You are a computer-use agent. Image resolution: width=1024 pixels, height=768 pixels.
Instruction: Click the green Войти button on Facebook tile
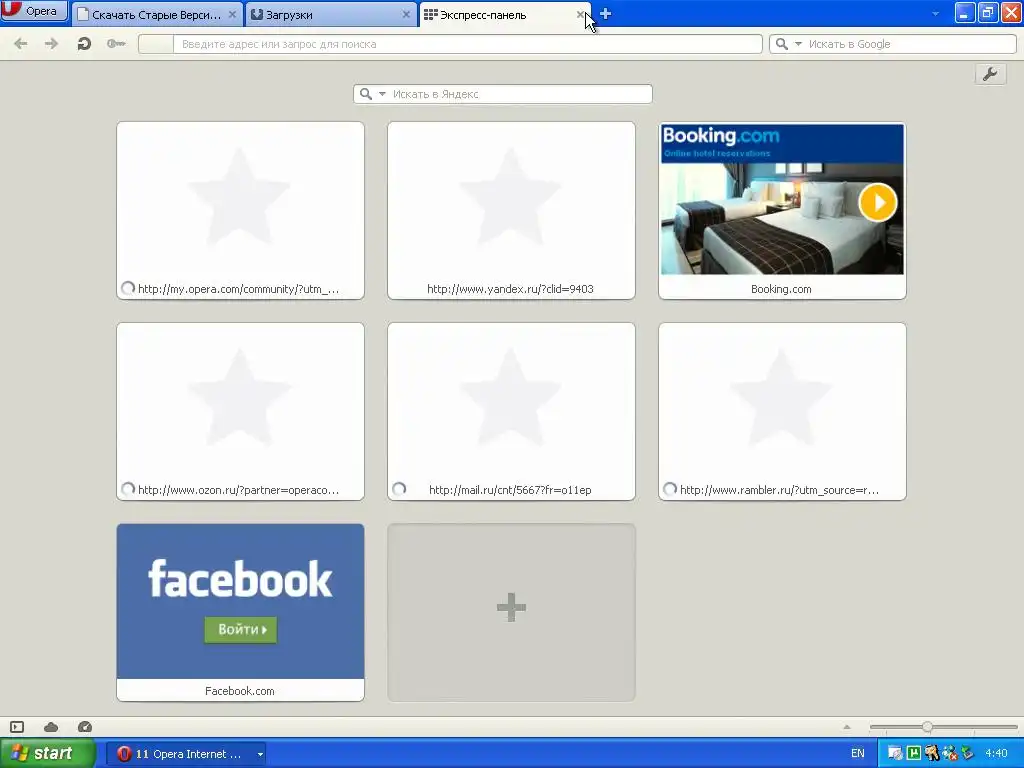pos(240,630)
